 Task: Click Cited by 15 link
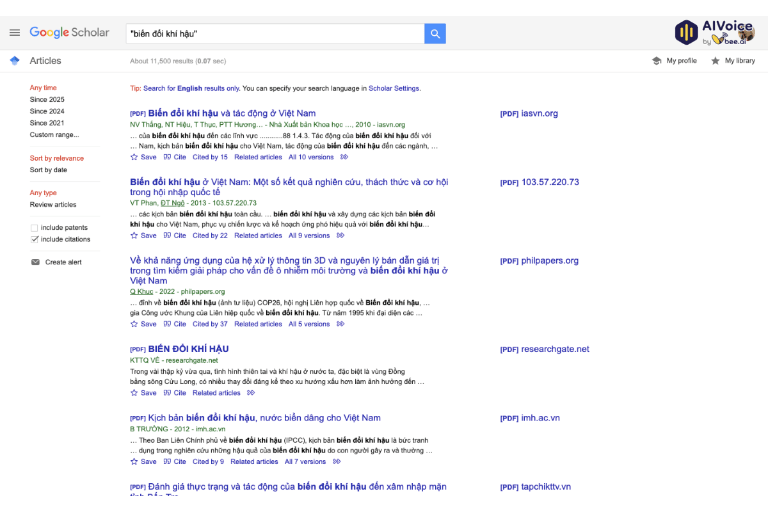[x=210, y=157]
